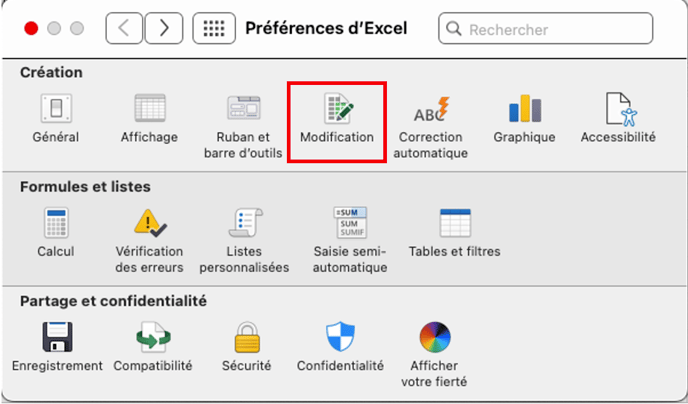Open the Calcul calculator preferences

point(54,222)
